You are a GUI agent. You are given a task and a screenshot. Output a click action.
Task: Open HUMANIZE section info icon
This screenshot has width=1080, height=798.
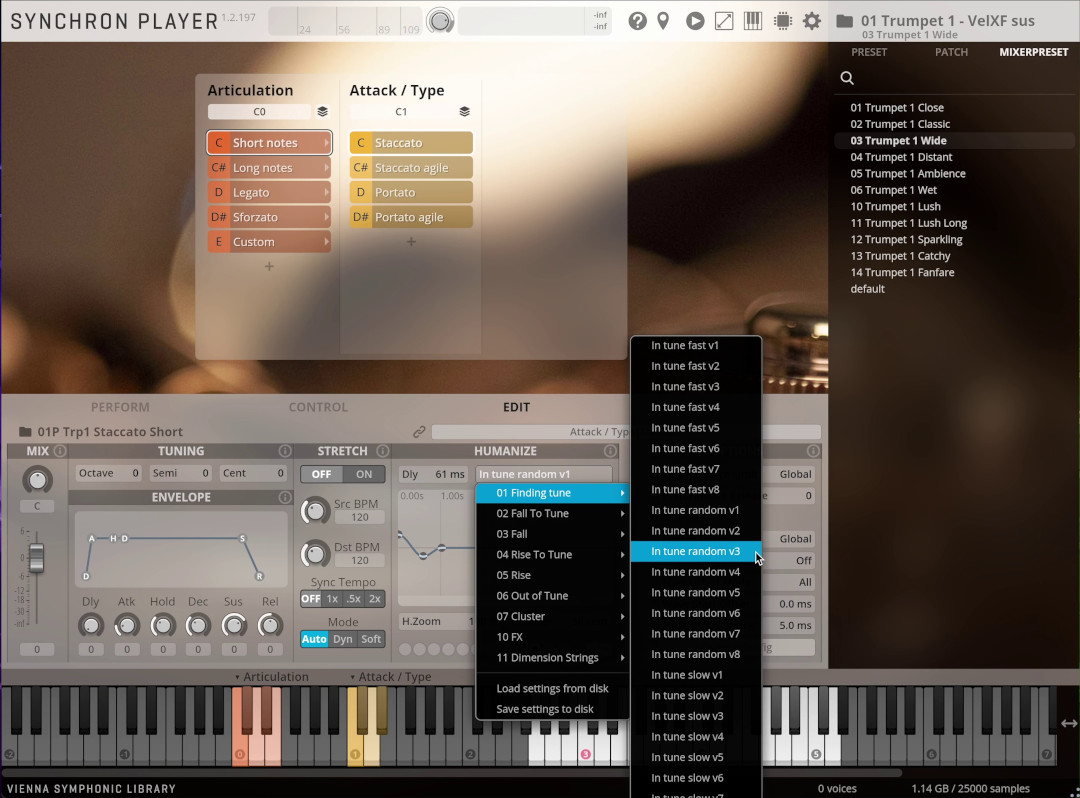click(610, 451)
